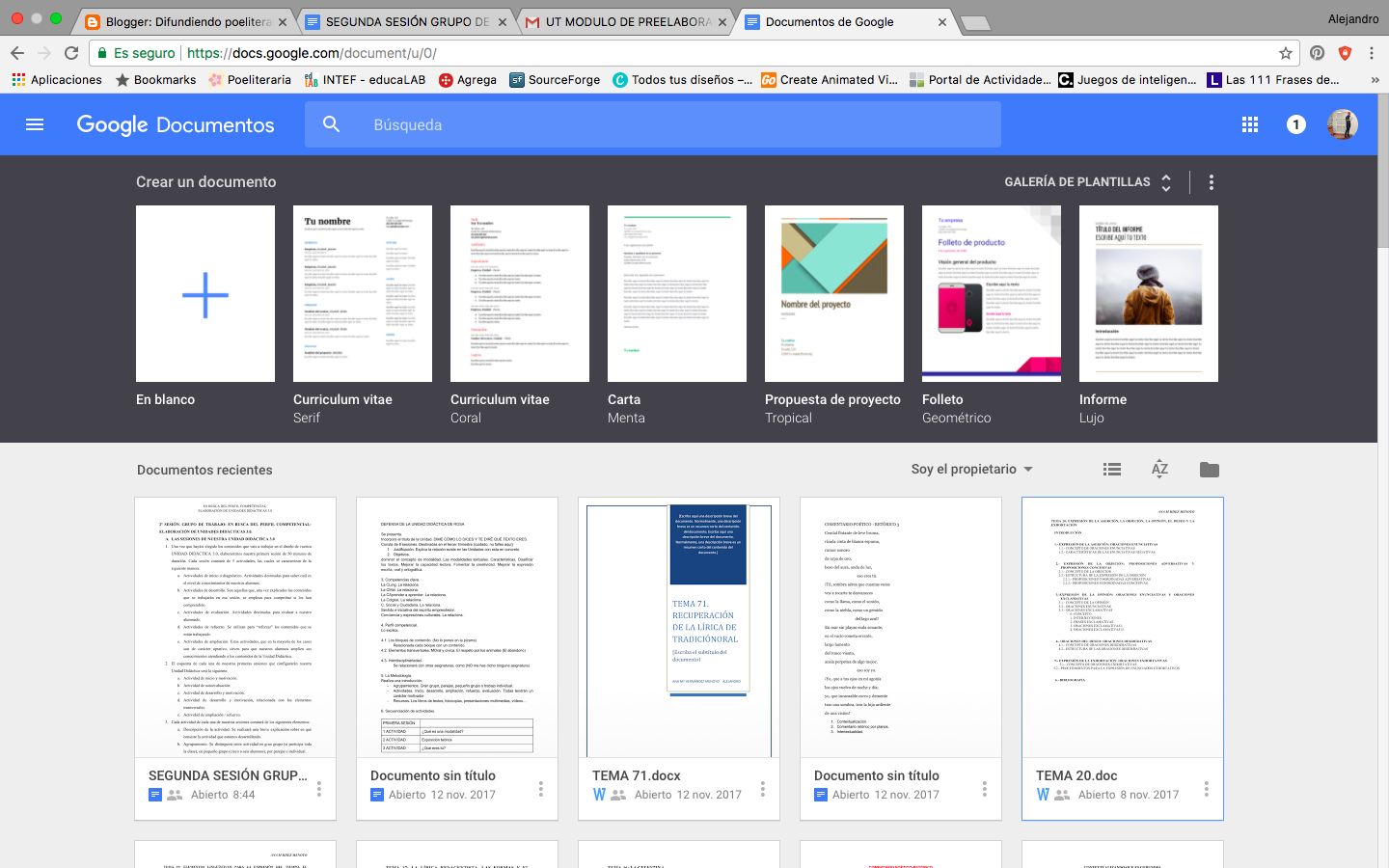The width and height of the screenshot is (1389, 868).
Task: Click the Brave shield extension icon
Action: click(1345, 53)
